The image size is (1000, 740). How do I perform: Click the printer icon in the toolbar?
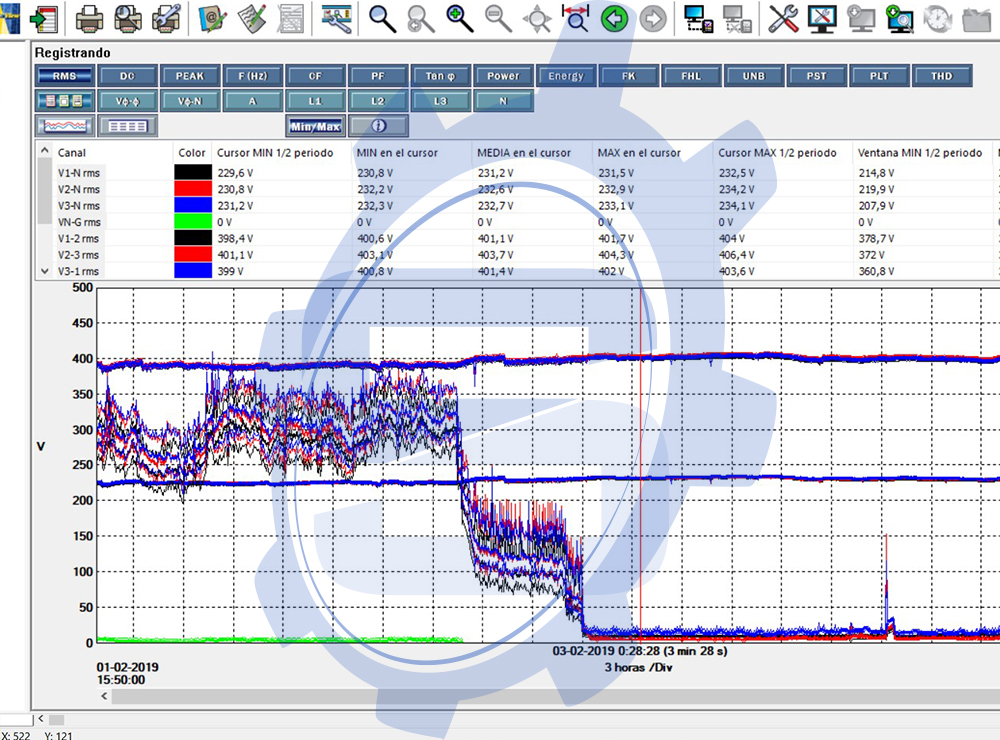[88, 17]
